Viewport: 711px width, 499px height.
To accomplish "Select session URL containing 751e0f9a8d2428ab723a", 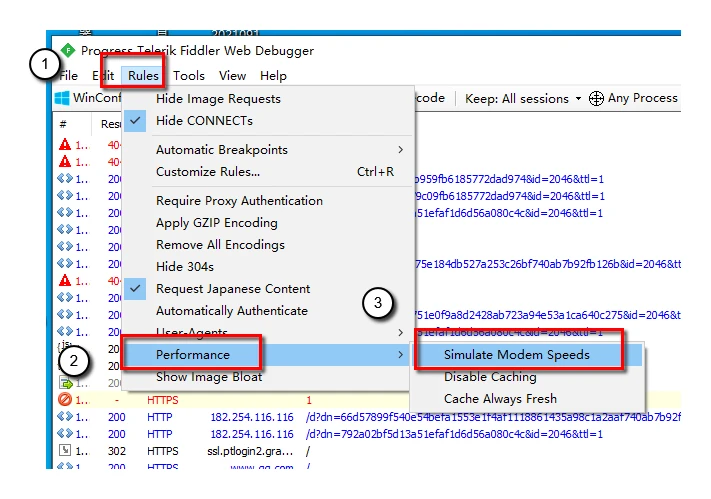I will tap(548, 315).
